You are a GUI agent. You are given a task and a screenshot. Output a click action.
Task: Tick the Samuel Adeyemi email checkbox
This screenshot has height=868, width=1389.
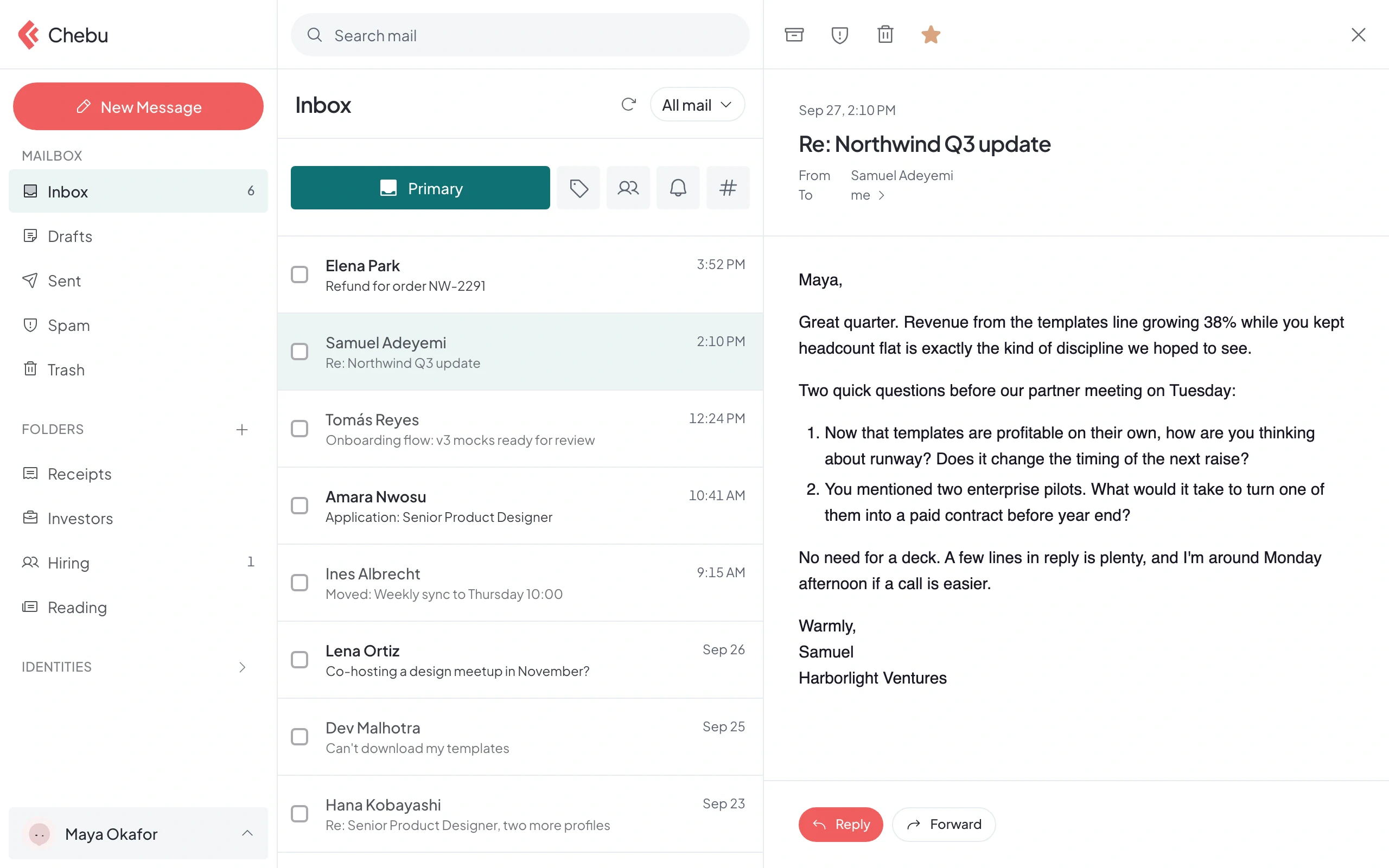coord(300,352)
